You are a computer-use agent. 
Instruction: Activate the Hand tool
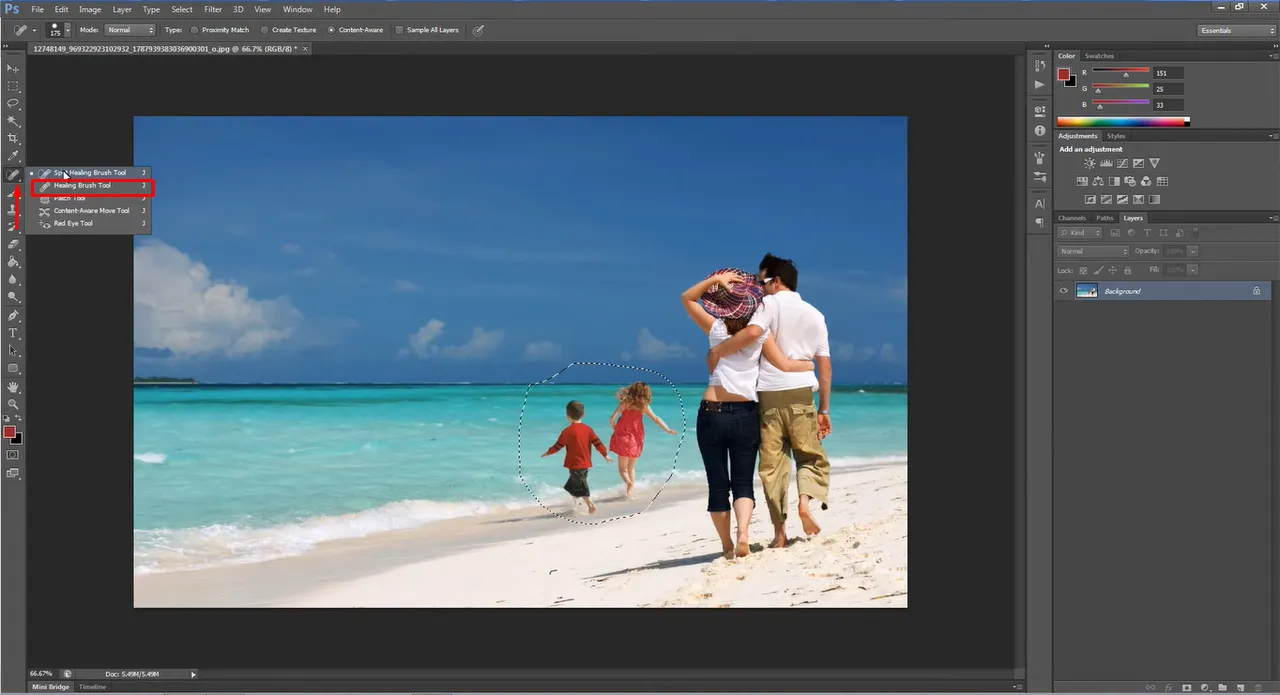(13, 386)
